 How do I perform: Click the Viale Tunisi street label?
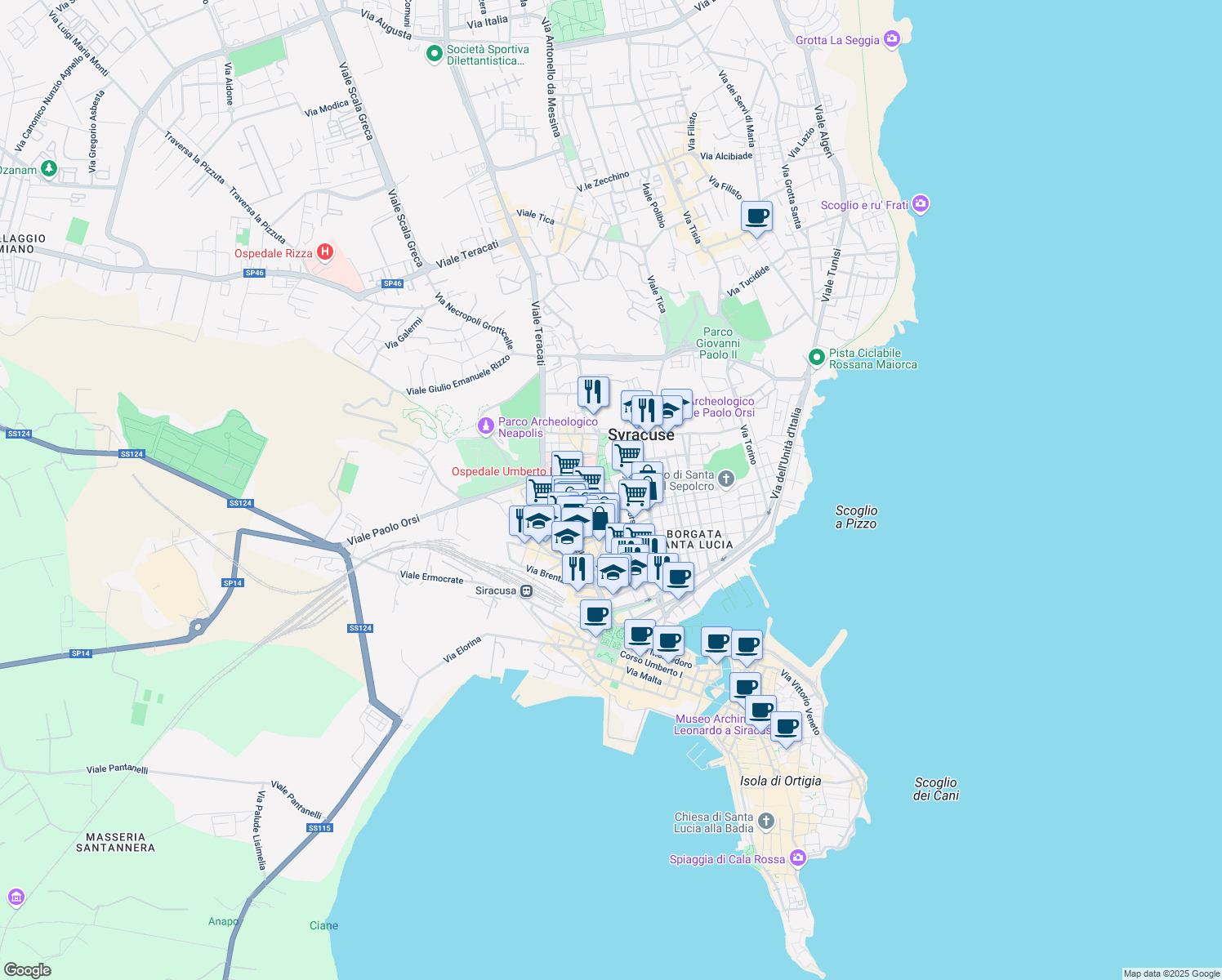click(x=832, y=275)
